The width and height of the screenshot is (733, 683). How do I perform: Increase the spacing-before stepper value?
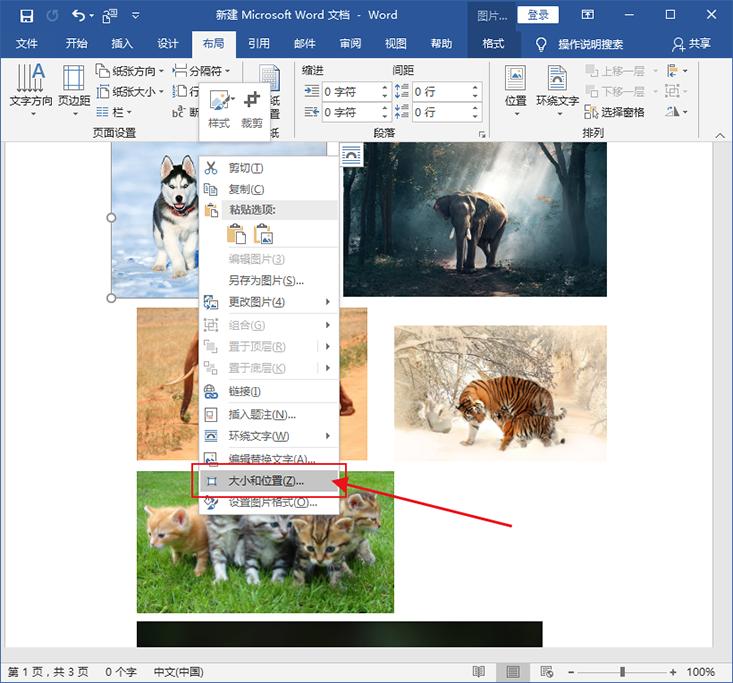pos(475,87)
